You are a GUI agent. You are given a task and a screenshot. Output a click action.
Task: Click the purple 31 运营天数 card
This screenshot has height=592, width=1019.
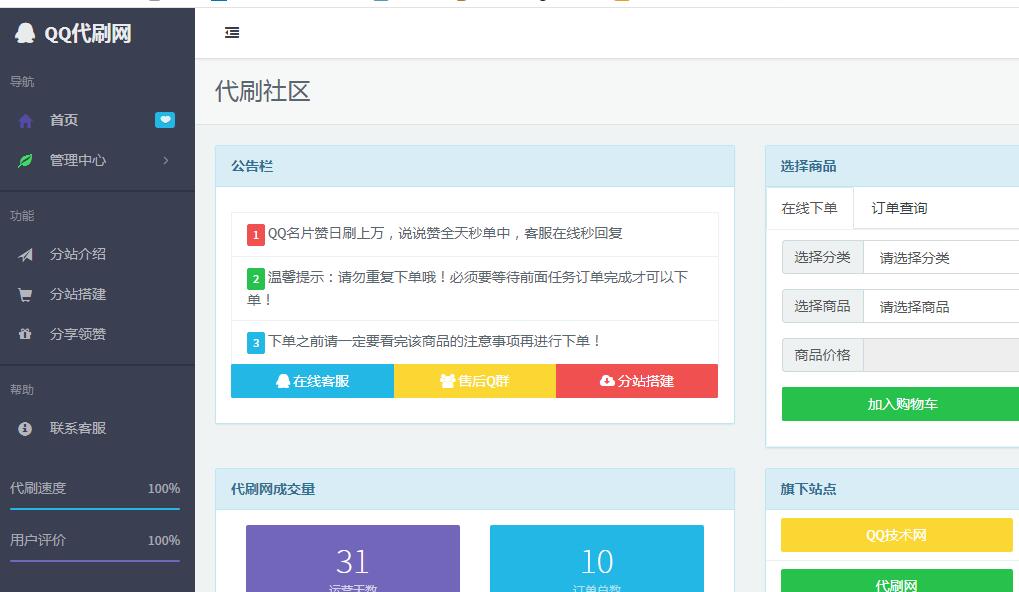353,559
